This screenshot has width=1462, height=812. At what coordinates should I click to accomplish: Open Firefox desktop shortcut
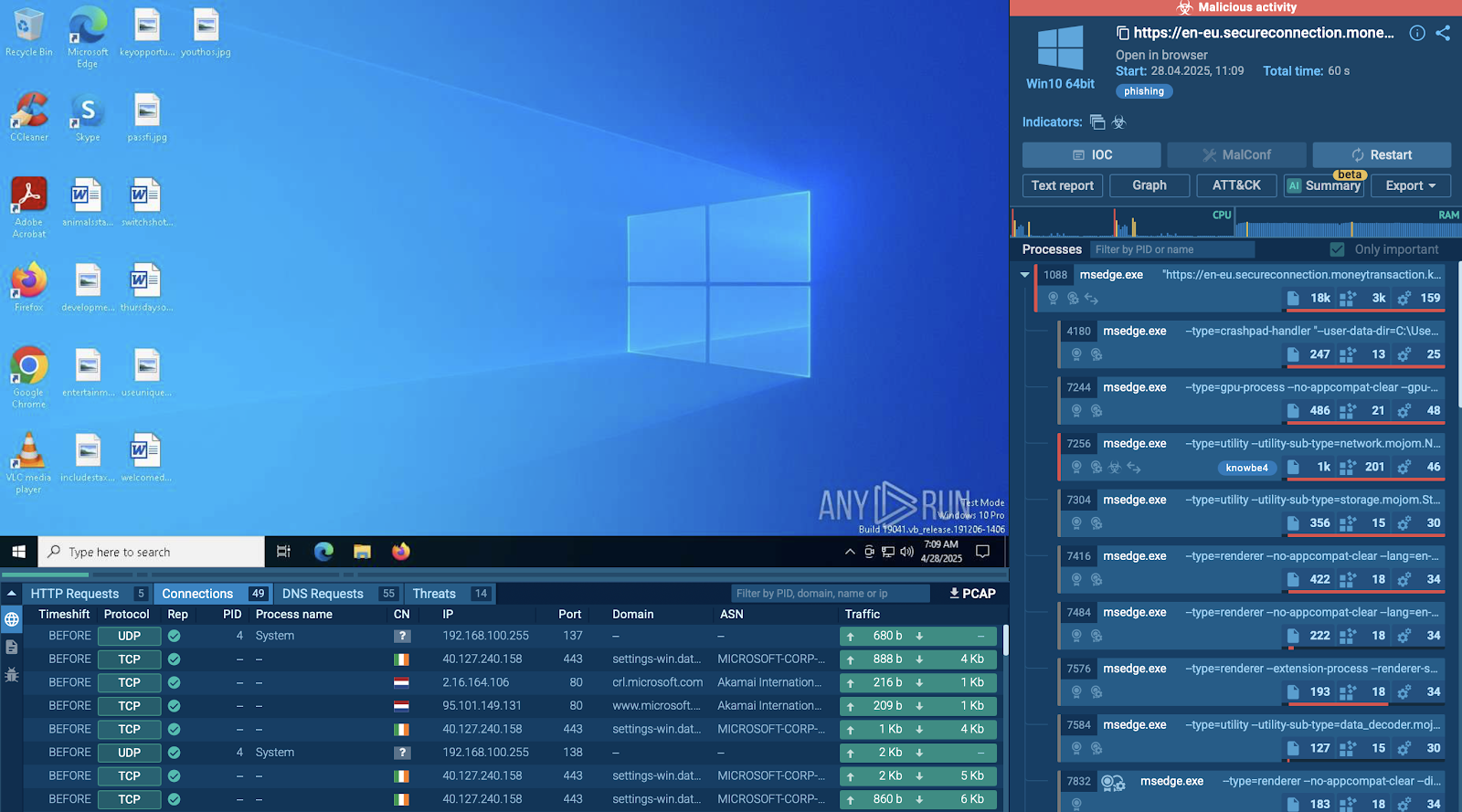[x=29, y=287]
